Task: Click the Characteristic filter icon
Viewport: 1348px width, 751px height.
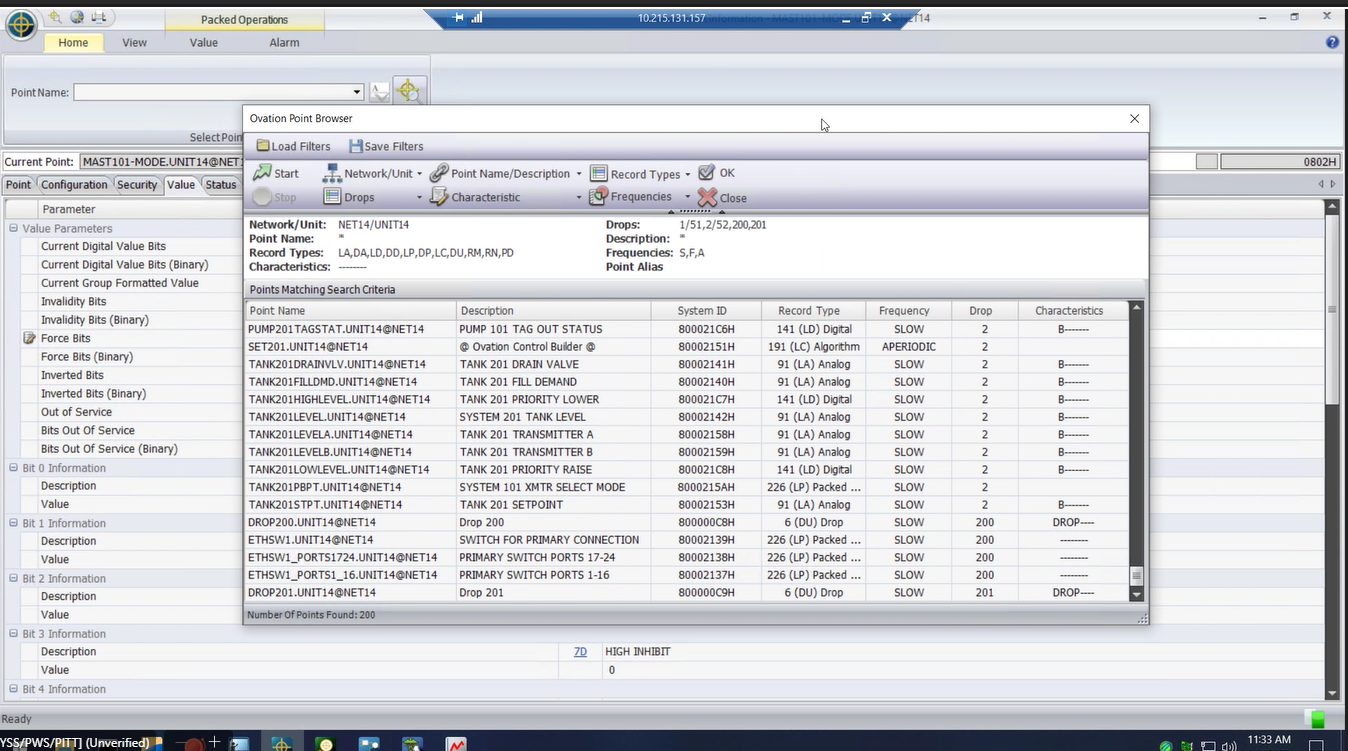Action: click(x=439, y=197)
